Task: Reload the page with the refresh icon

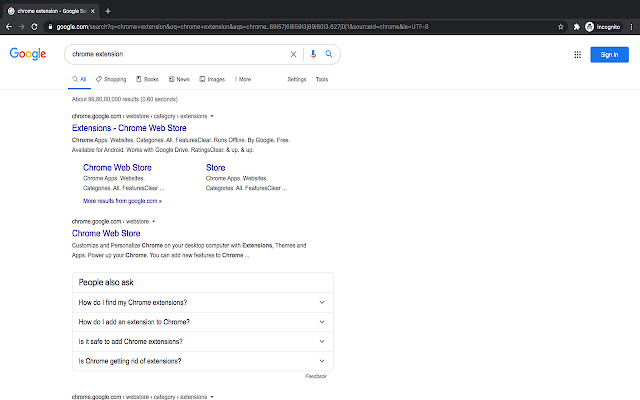Action: [34, 27]
